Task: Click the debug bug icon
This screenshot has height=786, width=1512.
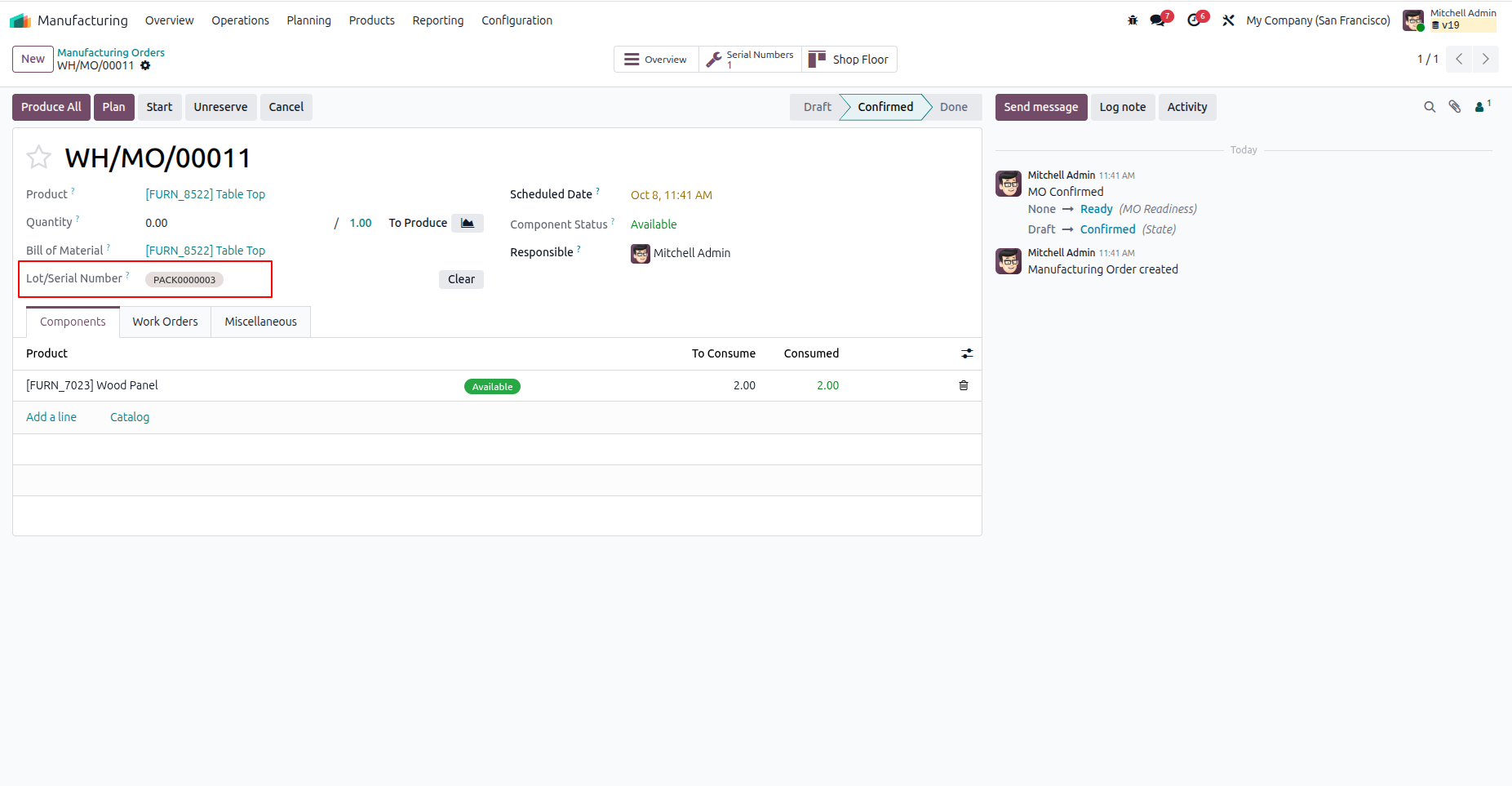Action: 1133,20
